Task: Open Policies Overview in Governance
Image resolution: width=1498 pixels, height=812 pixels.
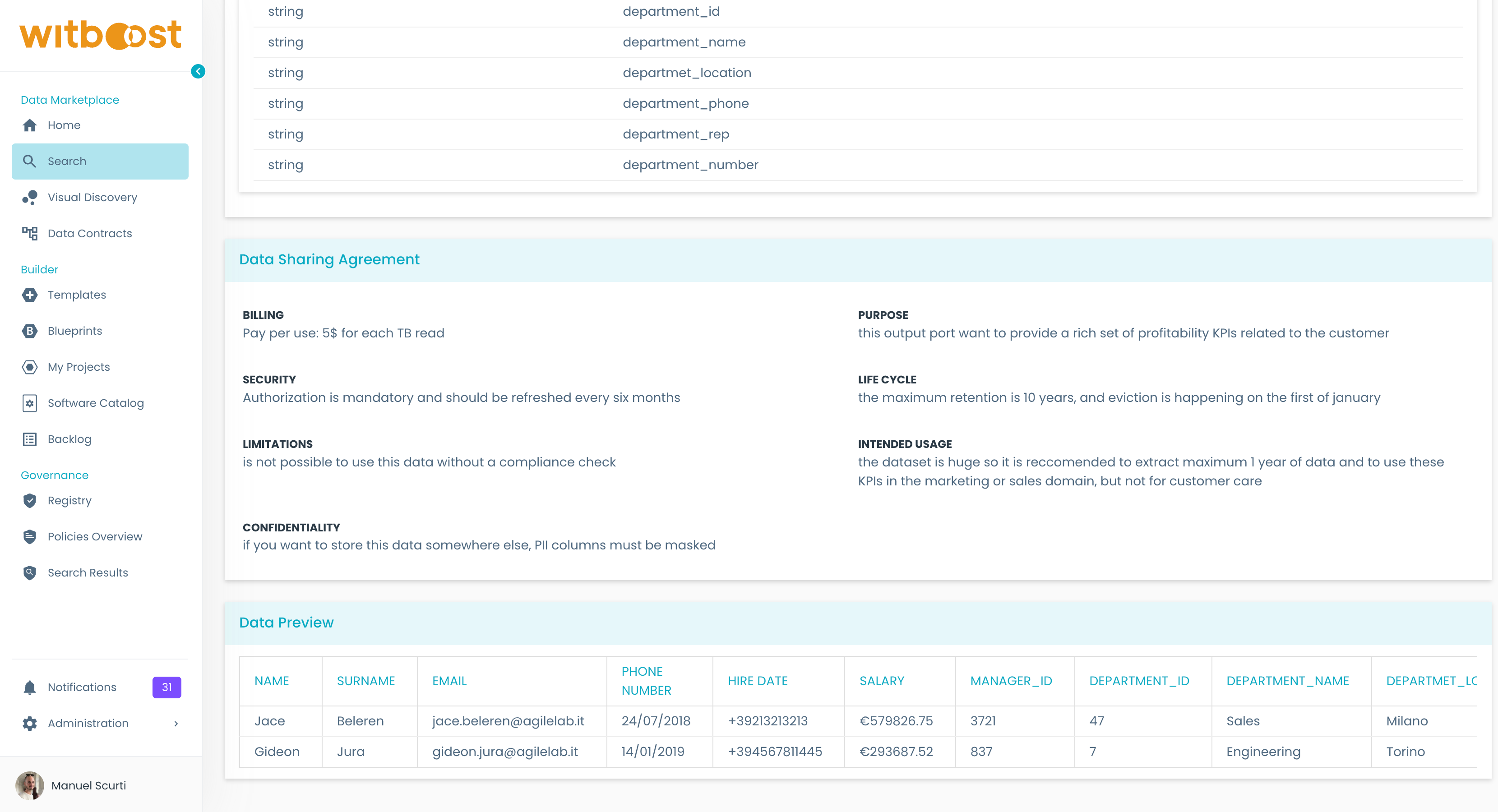Action: 95,536
